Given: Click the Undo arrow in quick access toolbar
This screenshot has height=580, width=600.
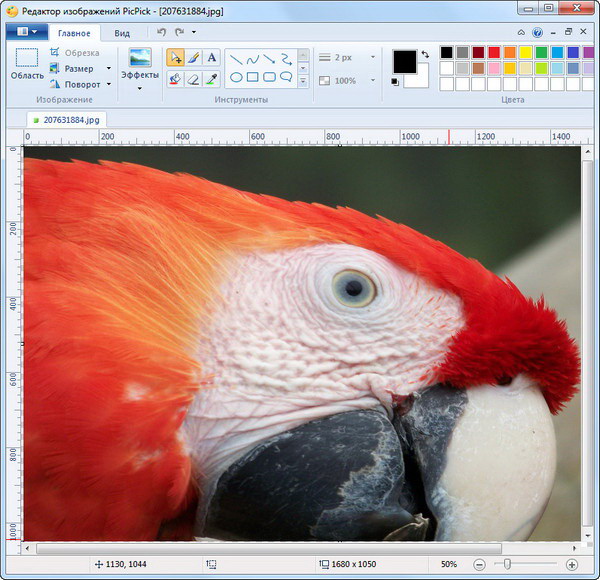Looking at the screenshot, I should coord(162,32).
